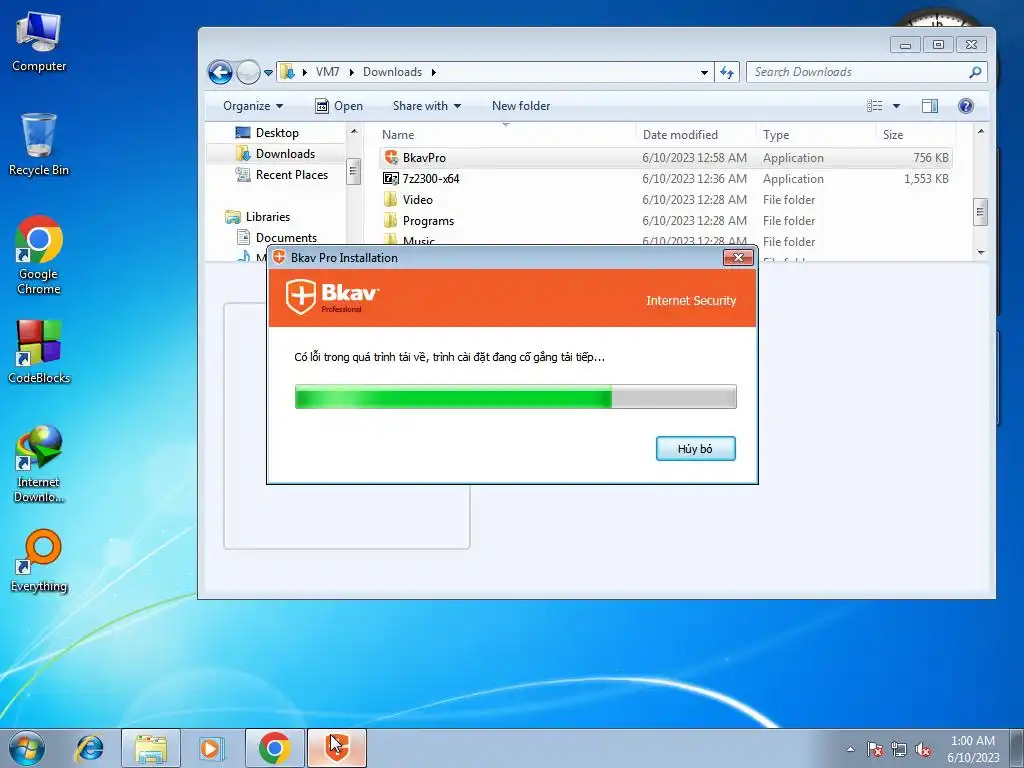This screenshot has width=1024, height=768.
Task: Sort by Name column header
Action: pyautogui.click(x=506, y=135)
